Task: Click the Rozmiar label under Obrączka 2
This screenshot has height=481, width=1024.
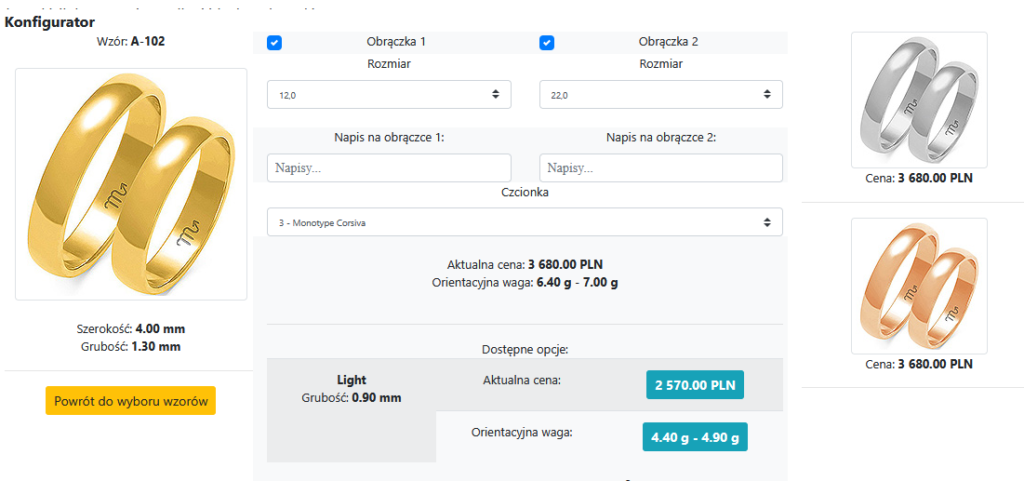Action: tap(661, 64)
